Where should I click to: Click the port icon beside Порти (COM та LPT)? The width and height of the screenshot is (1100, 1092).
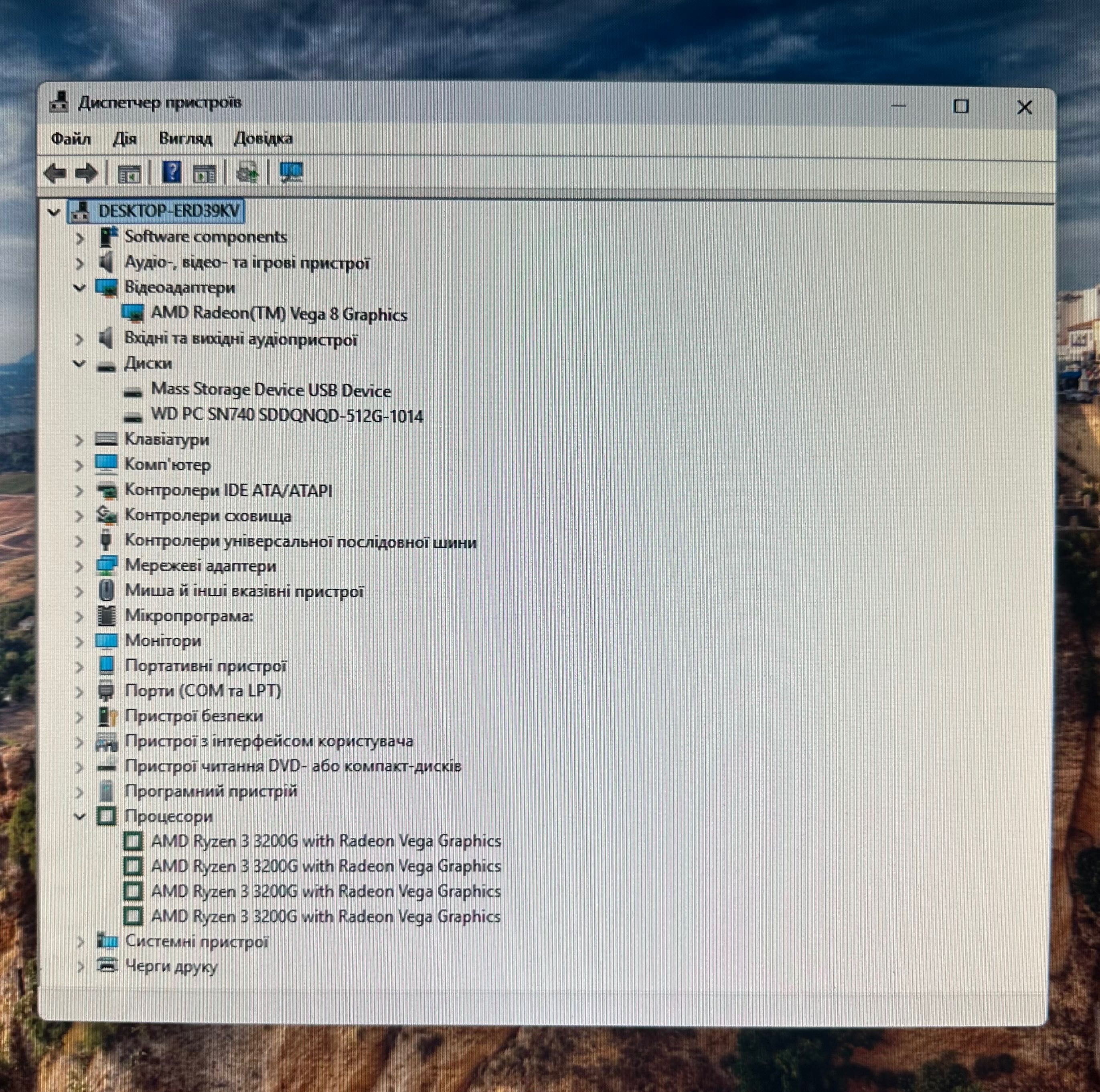[106, 691]
